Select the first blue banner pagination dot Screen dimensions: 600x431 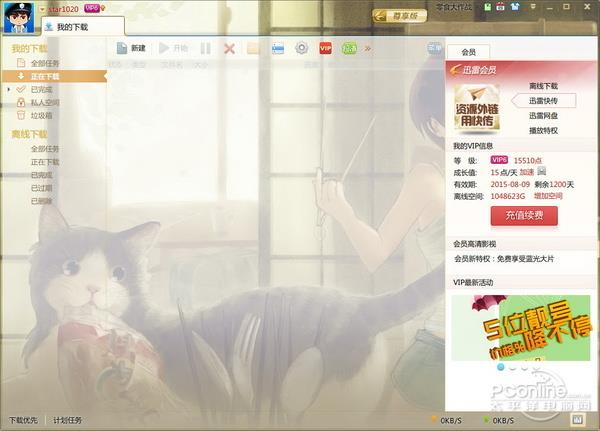pos(500,367)
